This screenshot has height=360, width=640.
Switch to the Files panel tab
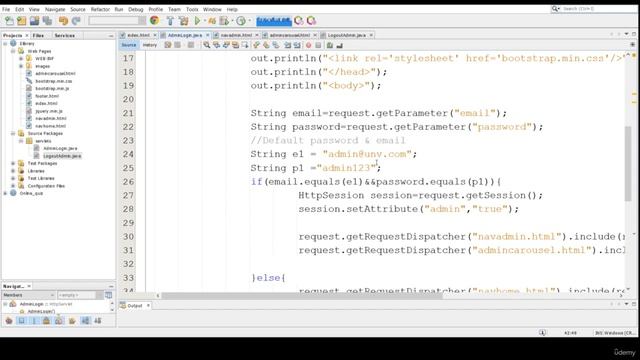pyautogui.click(x=38, y=36)
